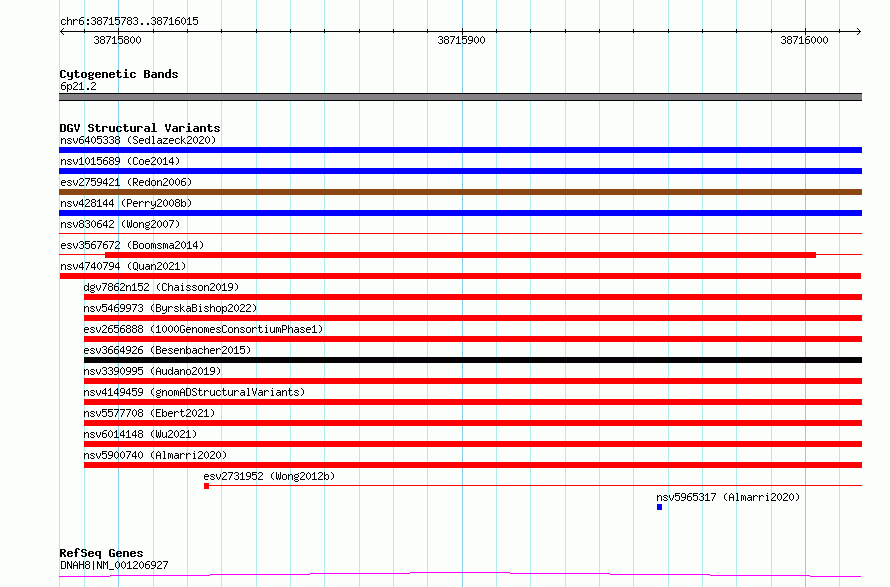Click the Cytogenetic Bands track title
Screen dimensions: 890x587
(x=119, y=74)
